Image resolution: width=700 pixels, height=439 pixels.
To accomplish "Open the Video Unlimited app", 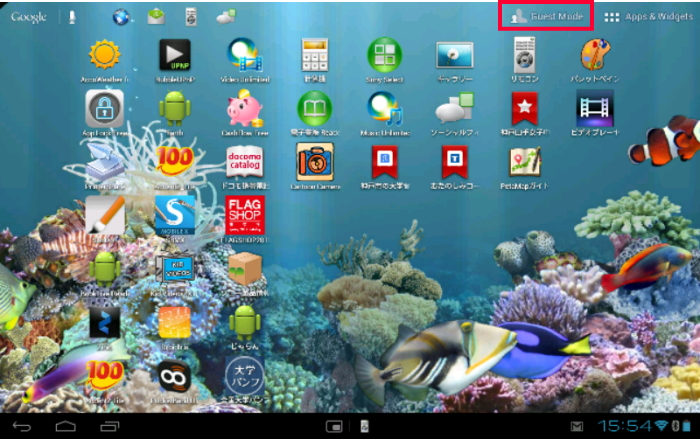I will 243,55.
